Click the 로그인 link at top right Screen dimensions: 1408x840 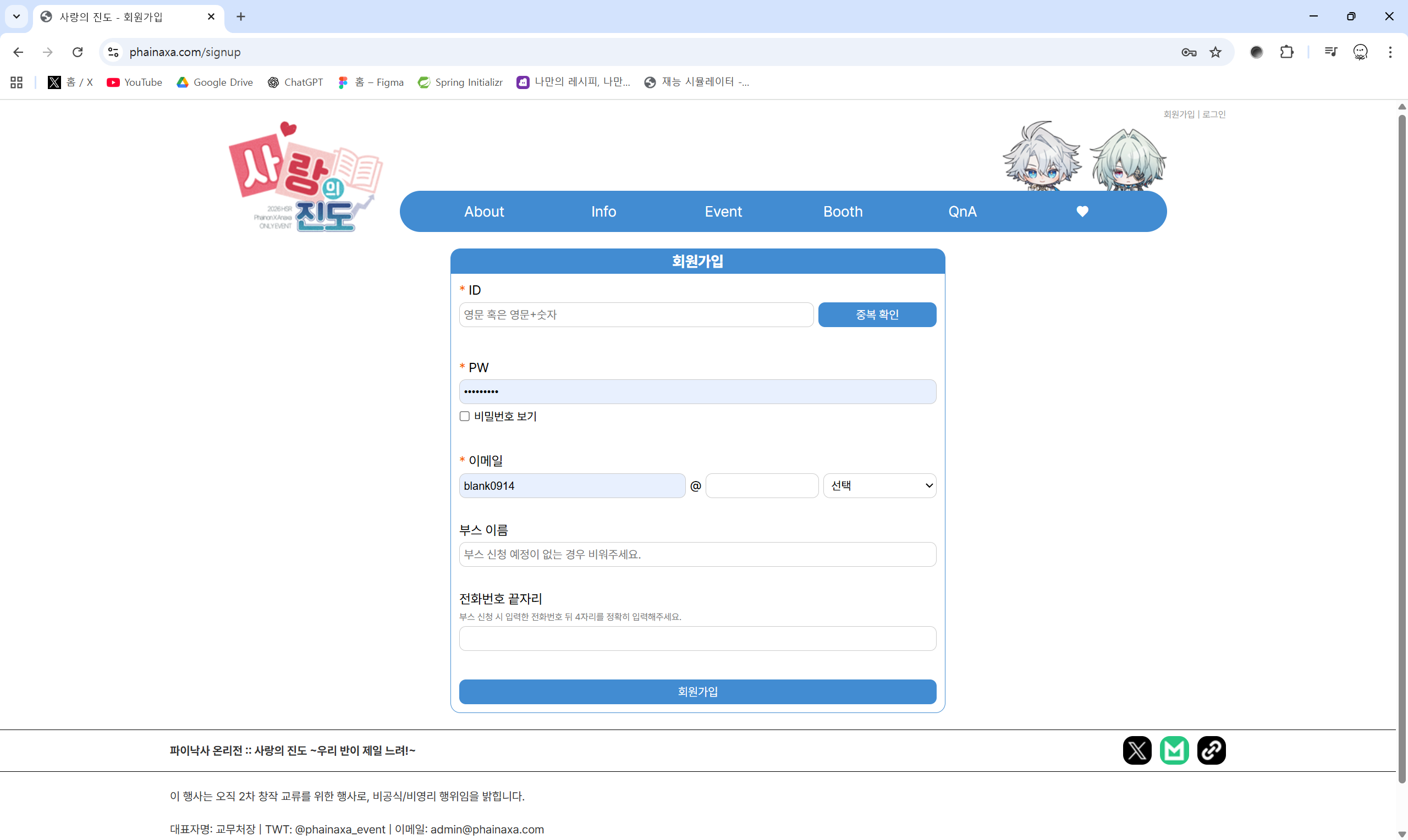1214,114
